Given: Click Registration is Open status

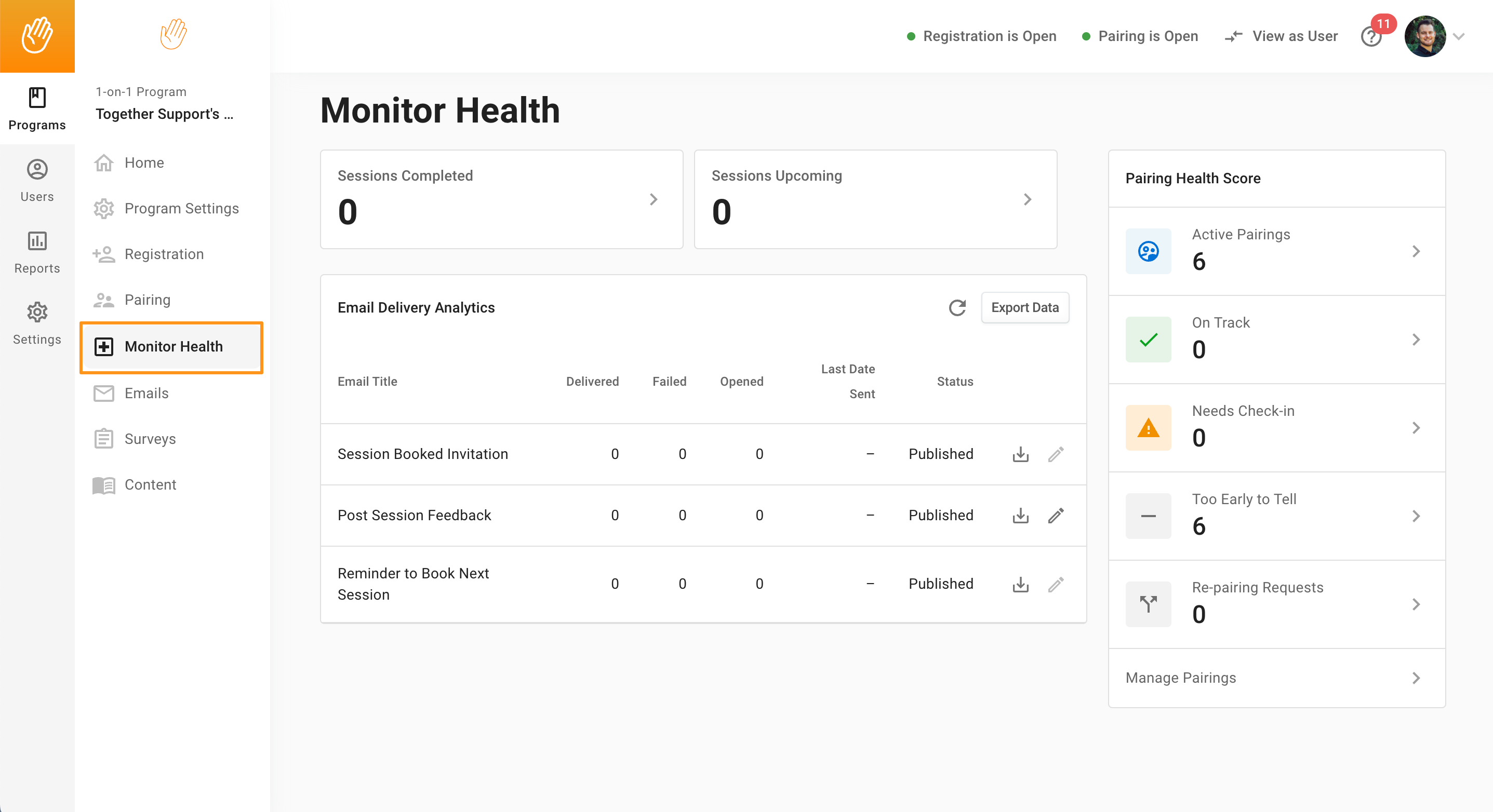Looking at the screenshot, I should (x=981, y=36).
